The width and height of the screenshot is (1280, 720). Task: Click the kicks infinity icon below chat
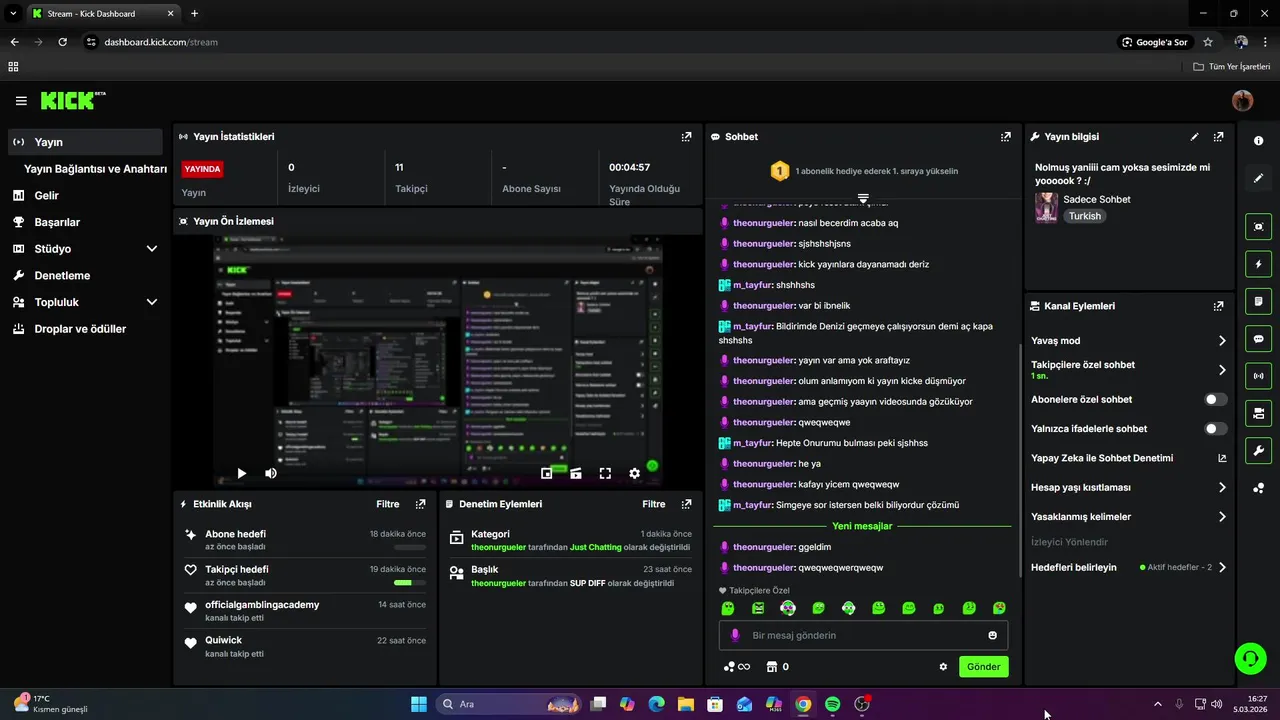click(737, 667)
